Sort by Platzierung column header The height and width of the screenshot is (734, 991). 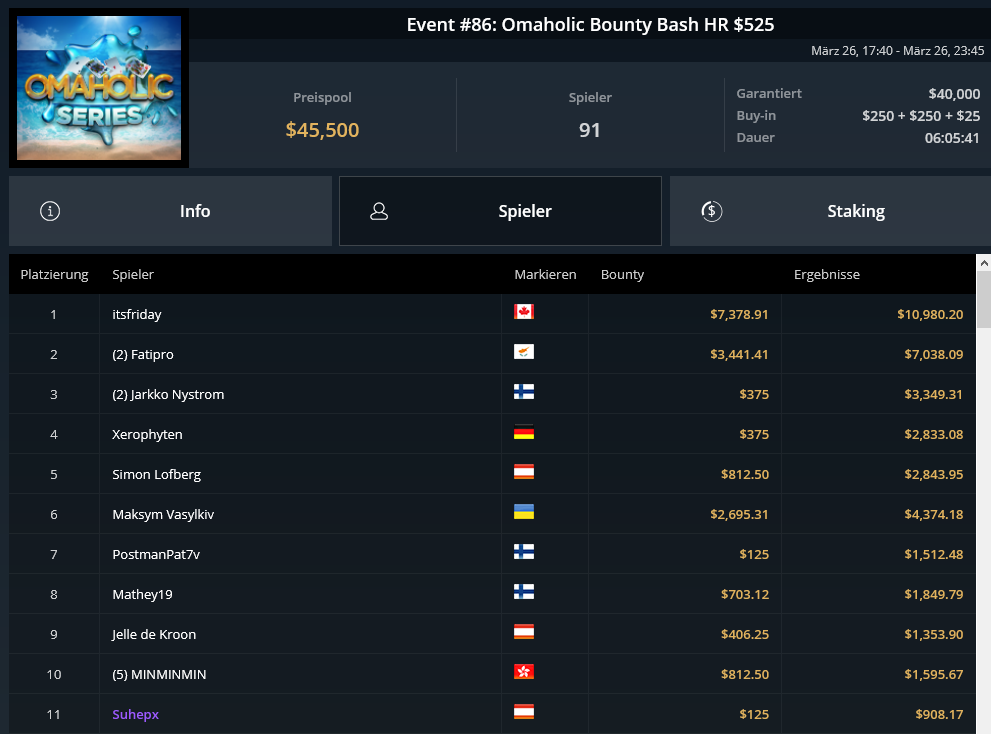[x=54, y=274]
